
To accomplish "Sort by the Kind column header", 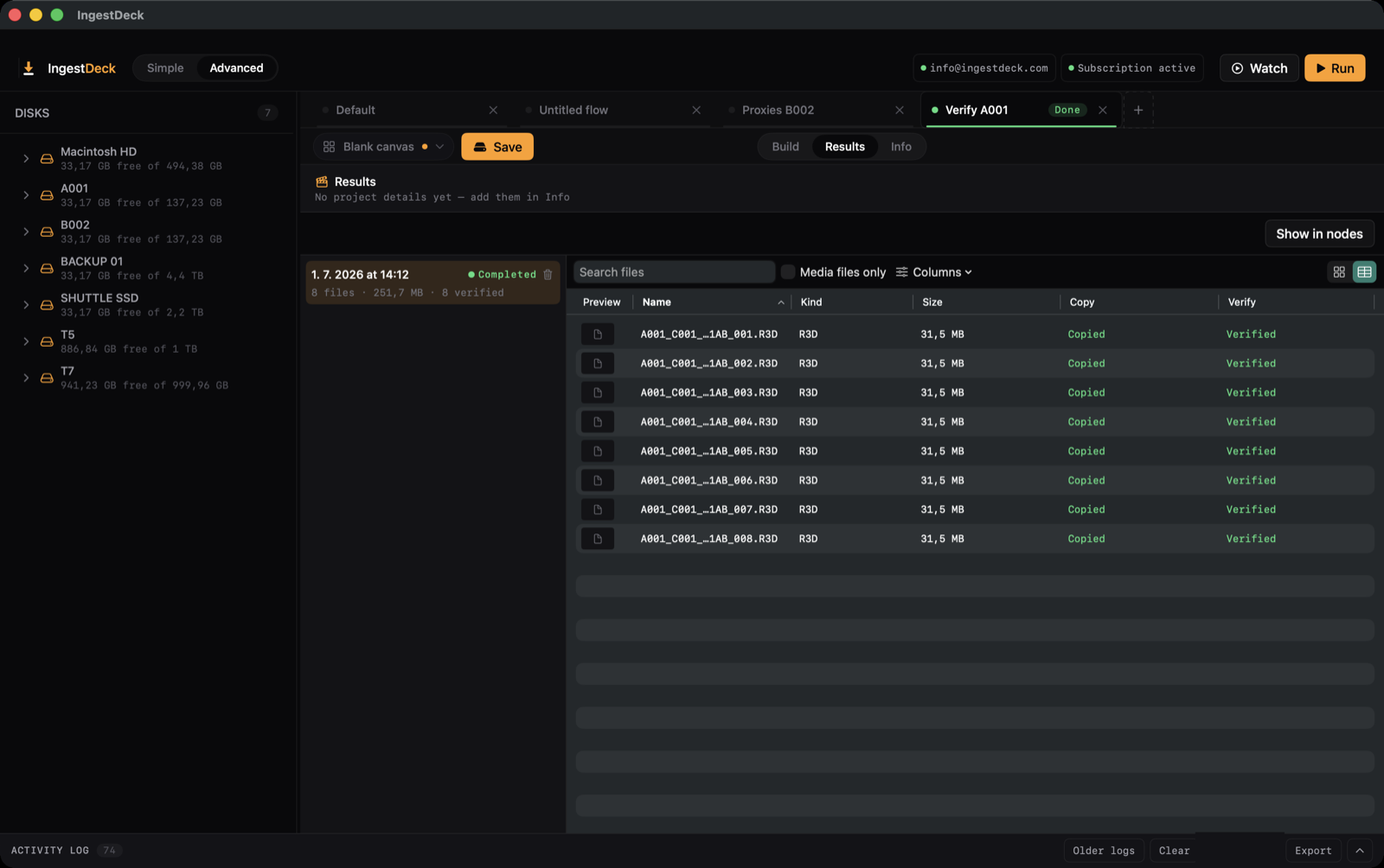I will pyautogui.click(x=852, y=303).
